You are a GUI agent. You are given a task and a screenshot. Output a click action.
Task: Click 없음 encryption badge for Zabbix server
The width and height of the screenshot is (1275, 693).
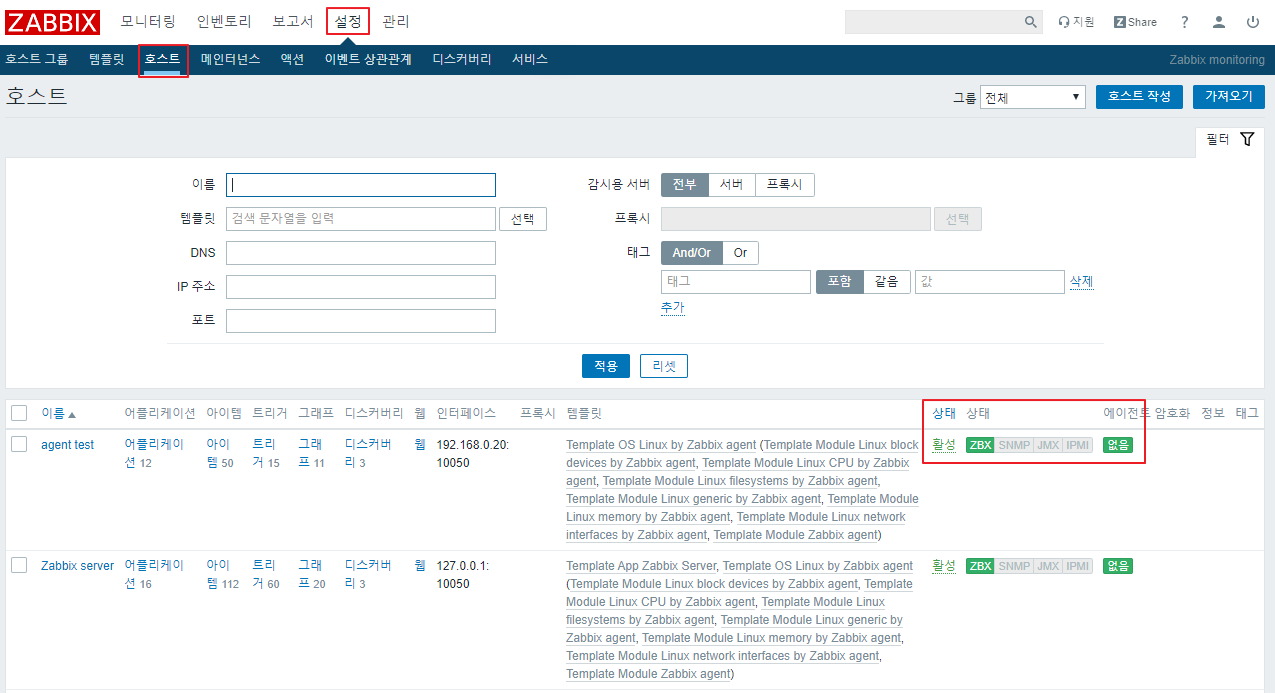click(x=1117, y=566)
